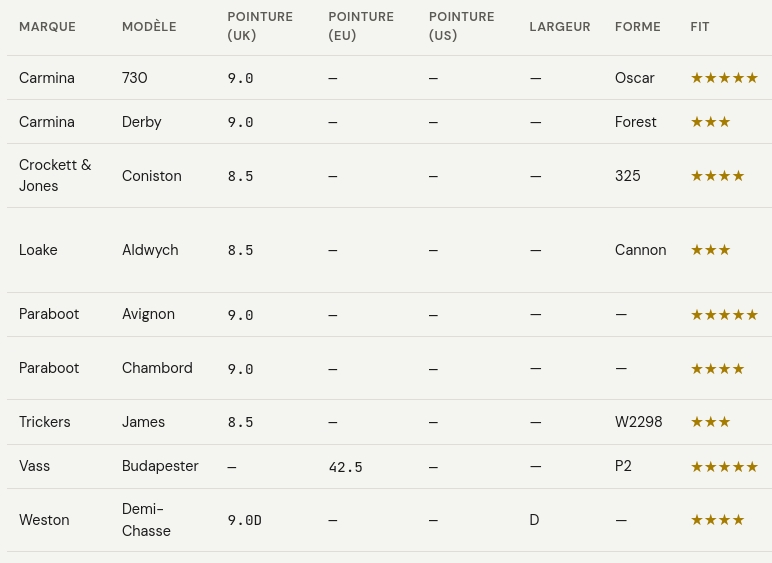Image resolution: width=772 pixels, height=563 pixels.
Task: Click the Forme column header
Action: [x=637, y=27]
